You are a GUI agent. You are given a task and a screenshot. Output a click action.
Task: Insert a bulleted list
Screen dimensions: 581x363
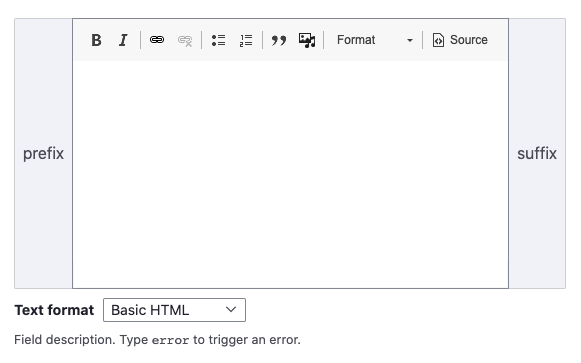[x=218, y=40]
